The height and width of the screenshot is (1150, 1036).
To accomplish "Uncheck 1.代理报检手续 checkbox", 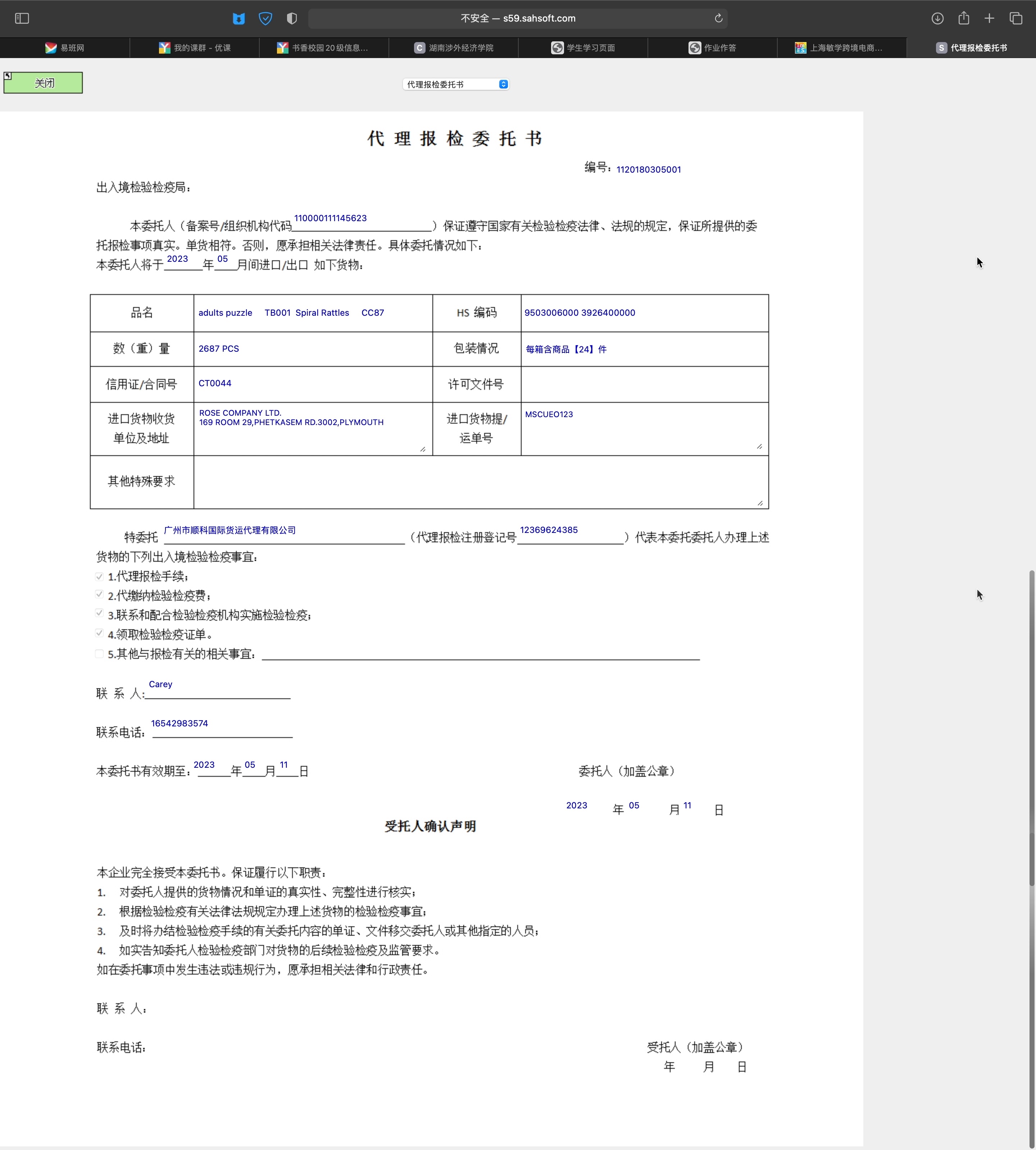I will pos(99,576).
